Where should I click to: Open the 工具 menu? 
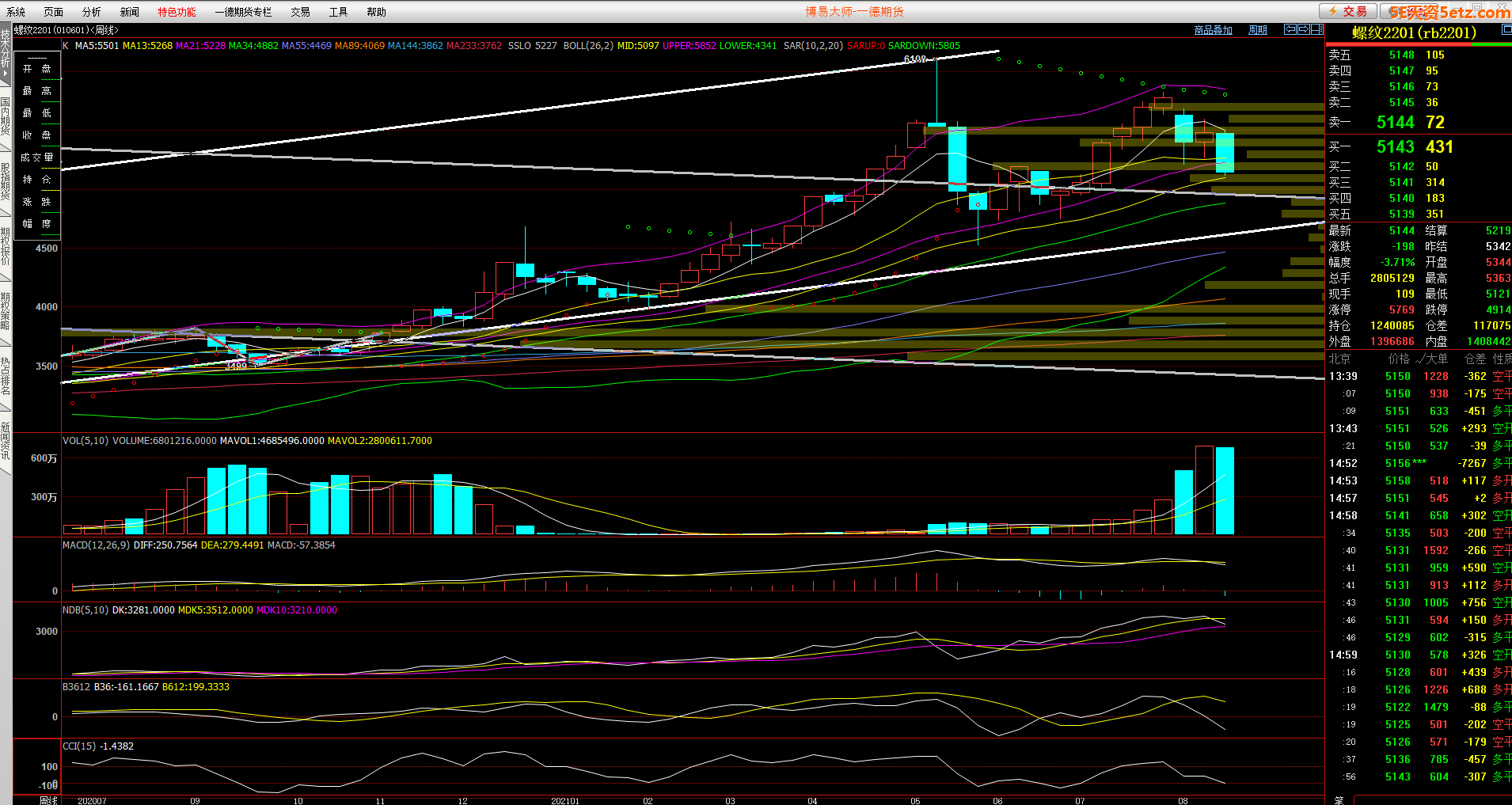point(338,12)
